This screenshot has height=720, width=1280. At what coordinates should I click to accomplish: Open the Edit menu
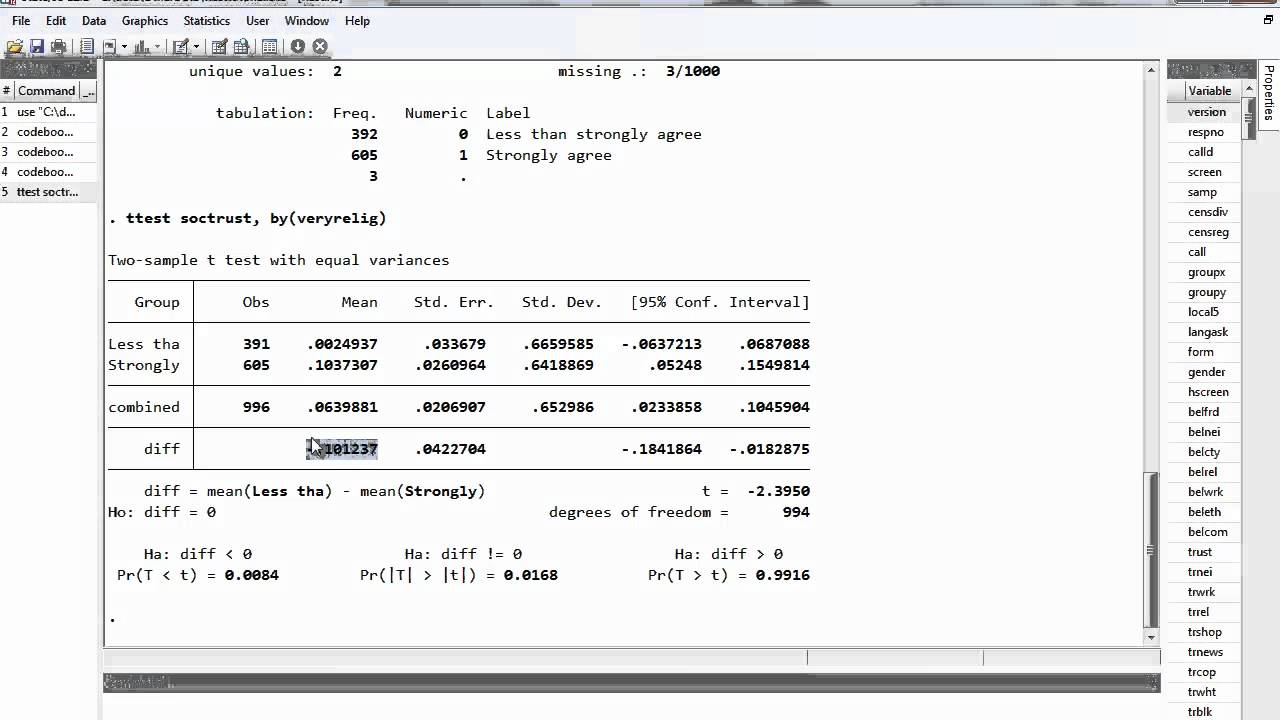[56, 20]
